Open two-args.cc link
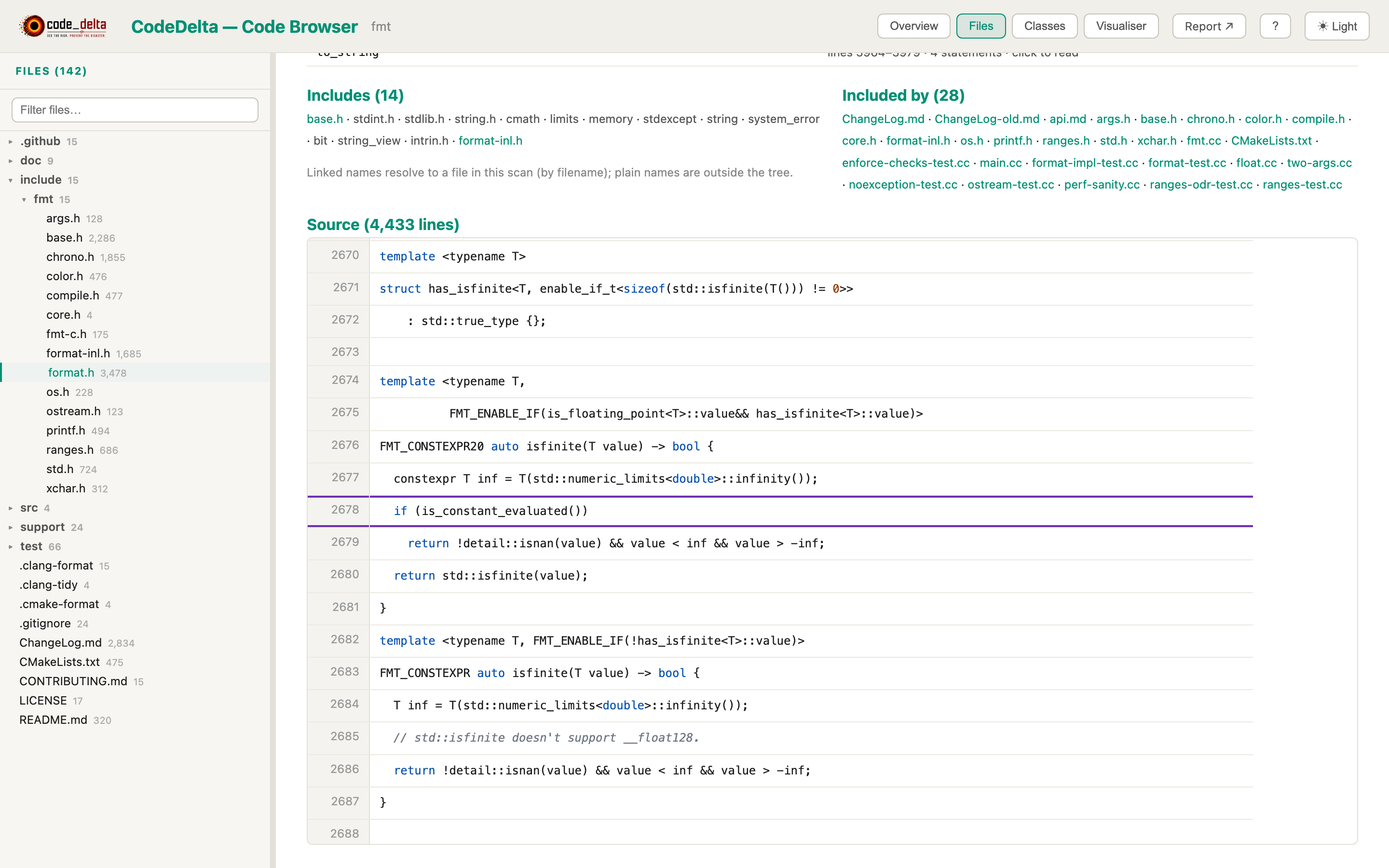 (1319, 163)
